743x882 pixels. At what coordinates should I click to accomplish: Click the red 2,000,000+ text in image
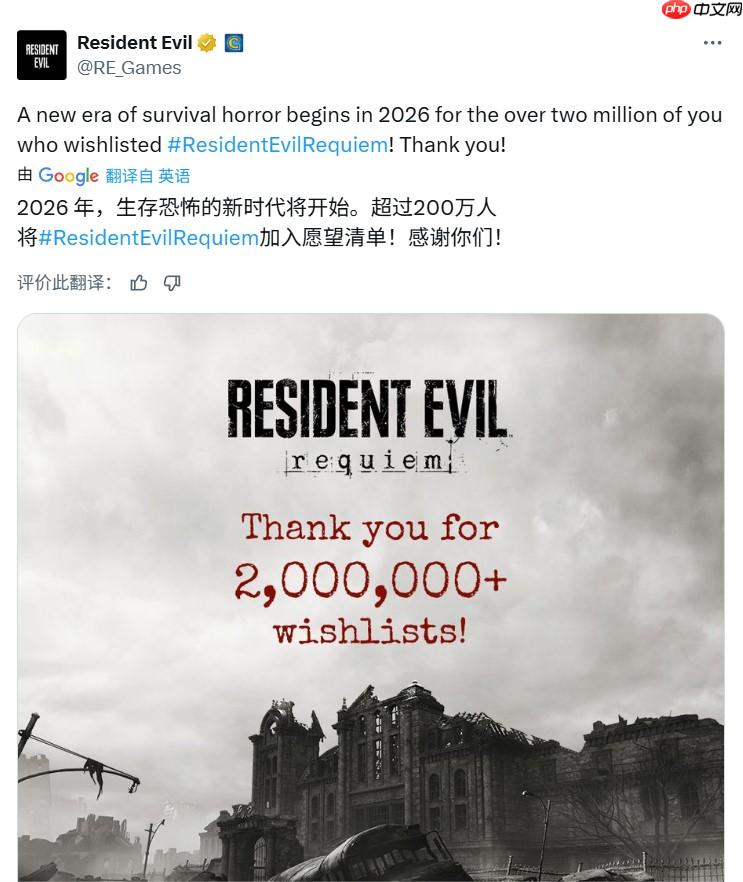coord(371,582)
